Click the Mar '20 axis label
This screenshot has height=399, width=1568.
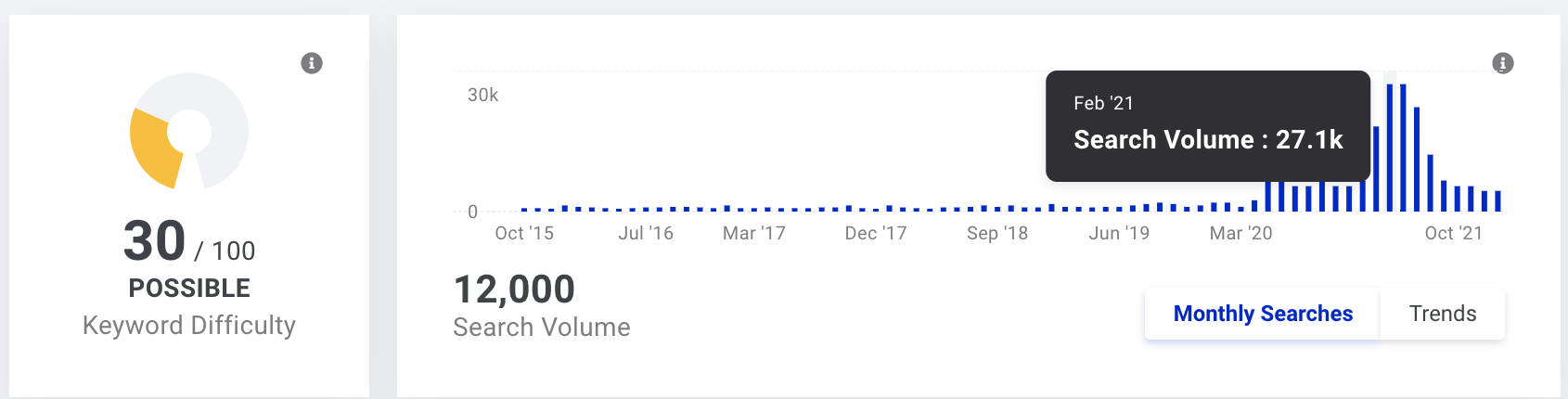coord(1241,233)
